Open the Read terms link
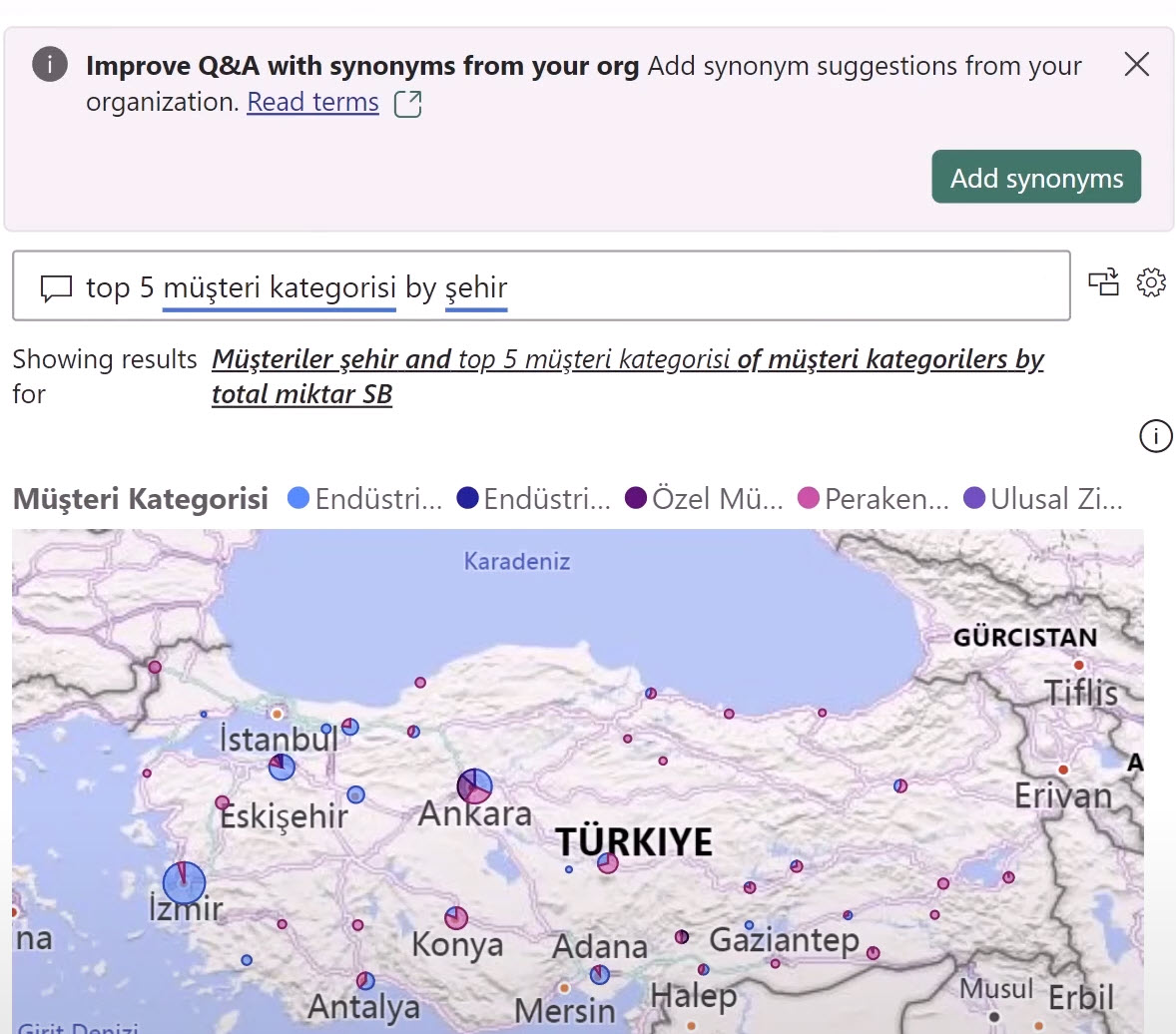 point(312,102)
